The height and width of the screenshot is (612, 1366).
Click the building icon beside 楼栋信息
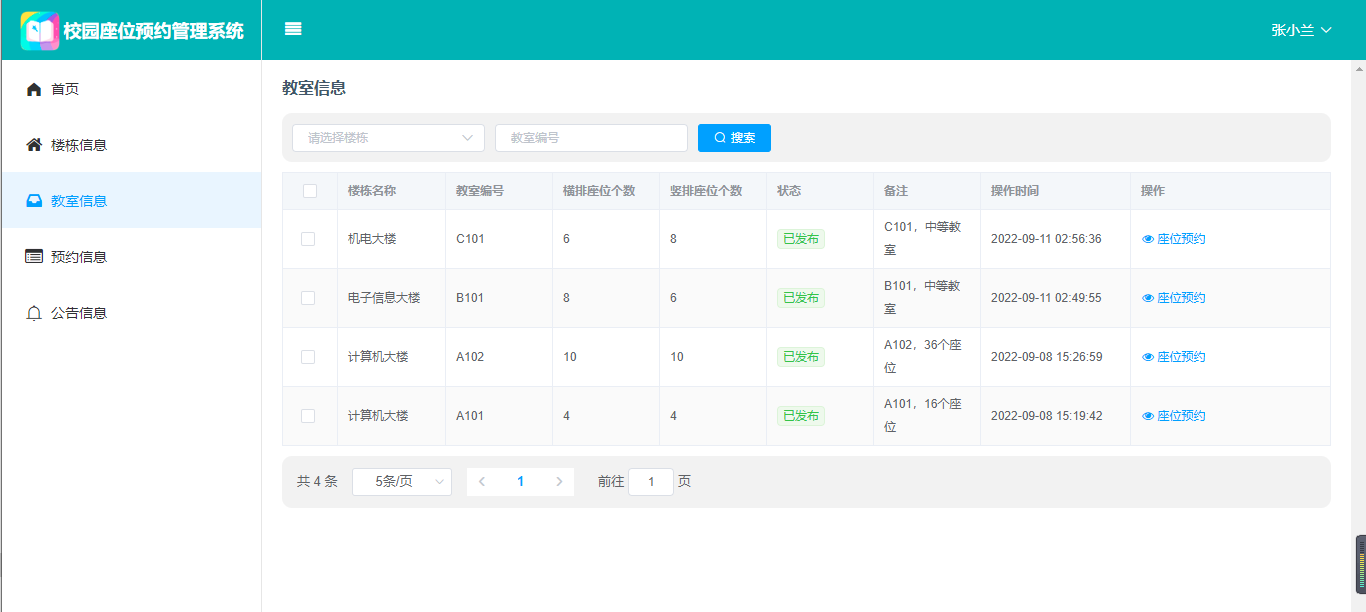pos(34,146)
